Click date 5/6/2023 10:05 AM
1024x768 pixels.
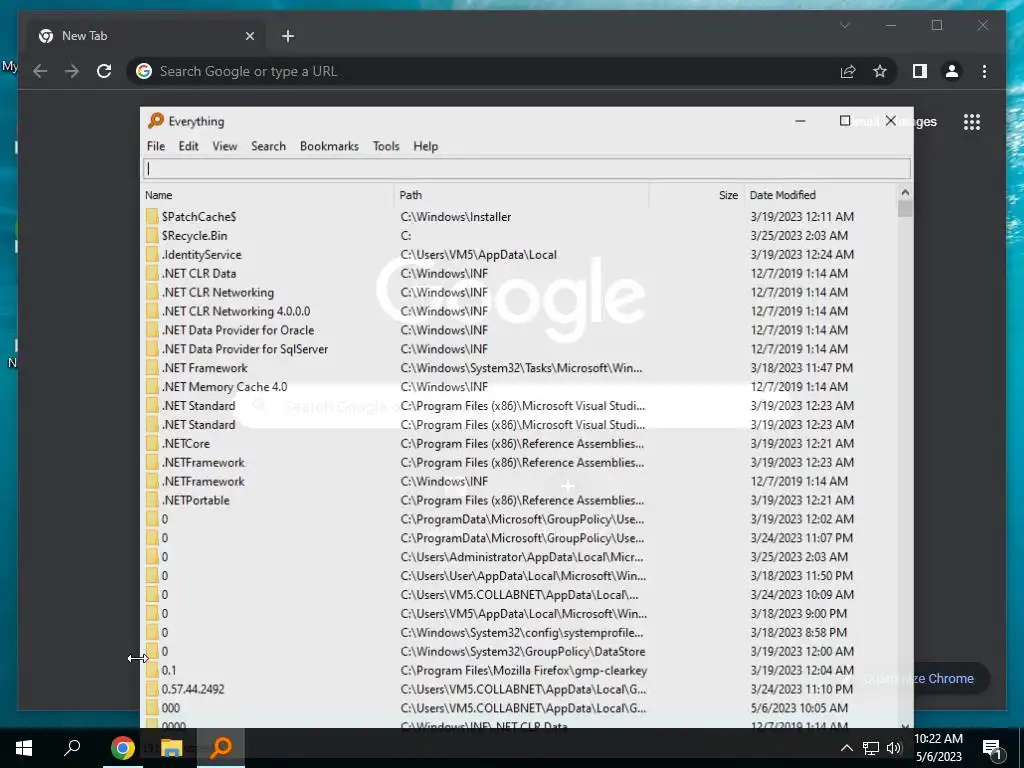pos(799,708)
